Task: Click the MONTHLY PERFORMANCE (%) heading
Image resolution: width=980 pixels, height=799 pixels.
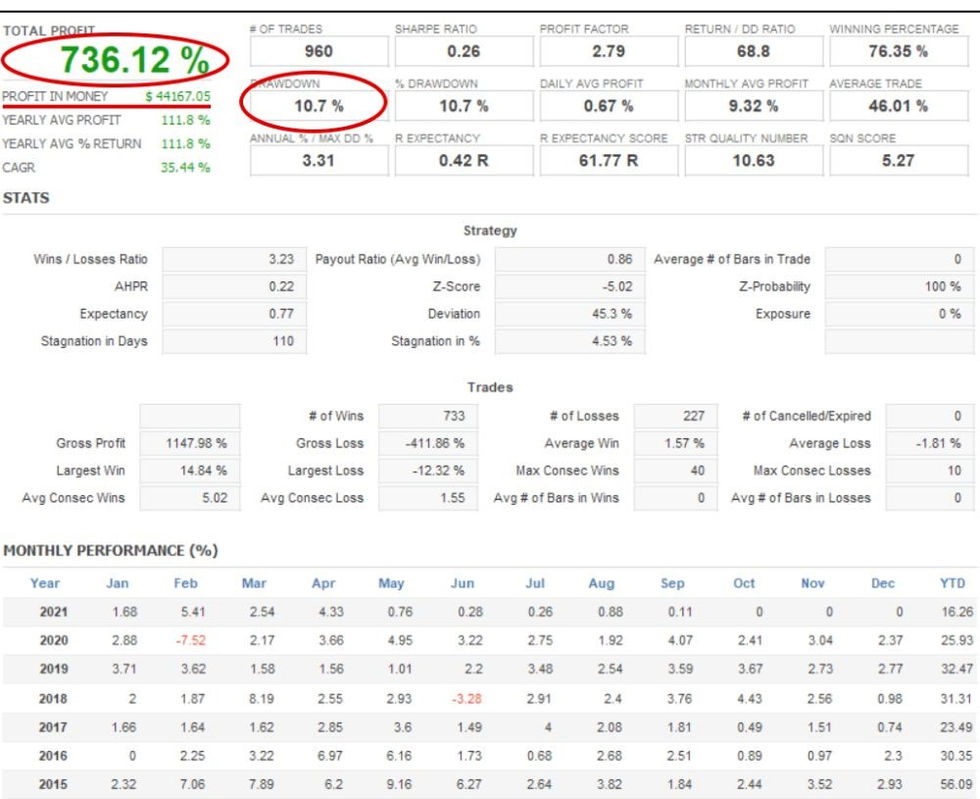Action: click(x=111, y=551)
